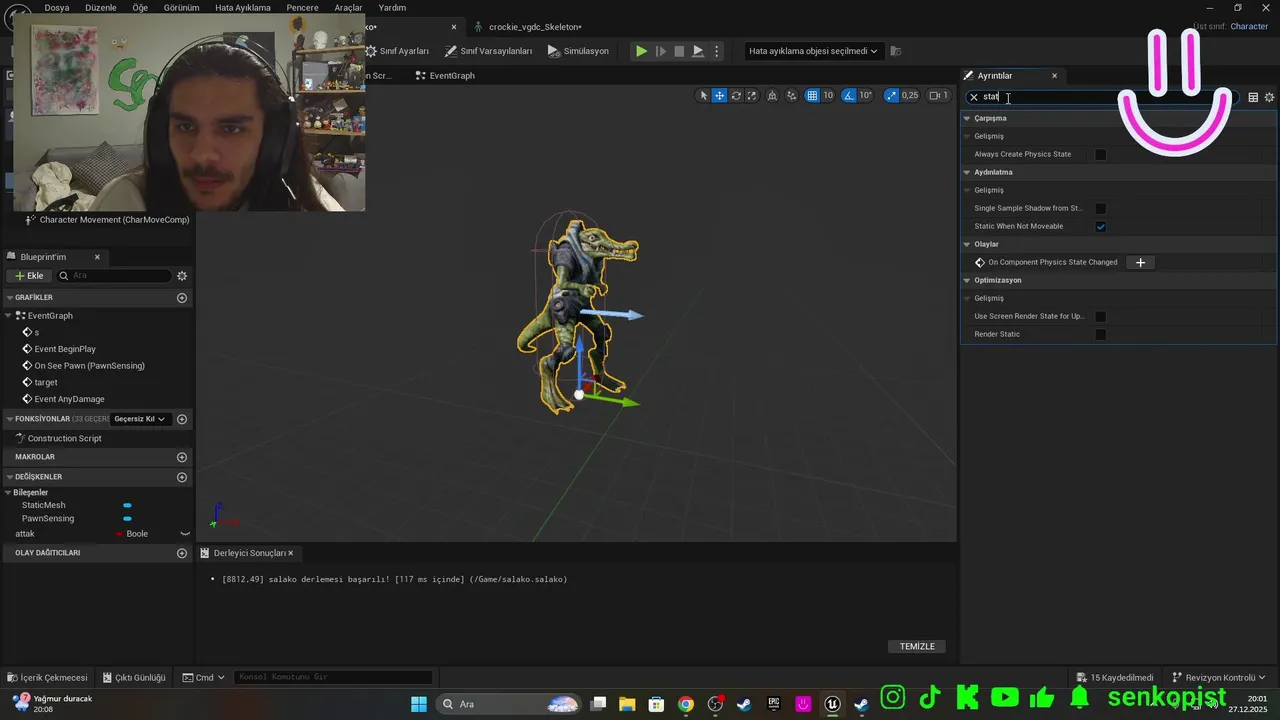This screenshot has height=720, width=1280.
Task: Click TEMİZLE to clear compiler results
Action: pyautogui.click(x=917, y=647)
